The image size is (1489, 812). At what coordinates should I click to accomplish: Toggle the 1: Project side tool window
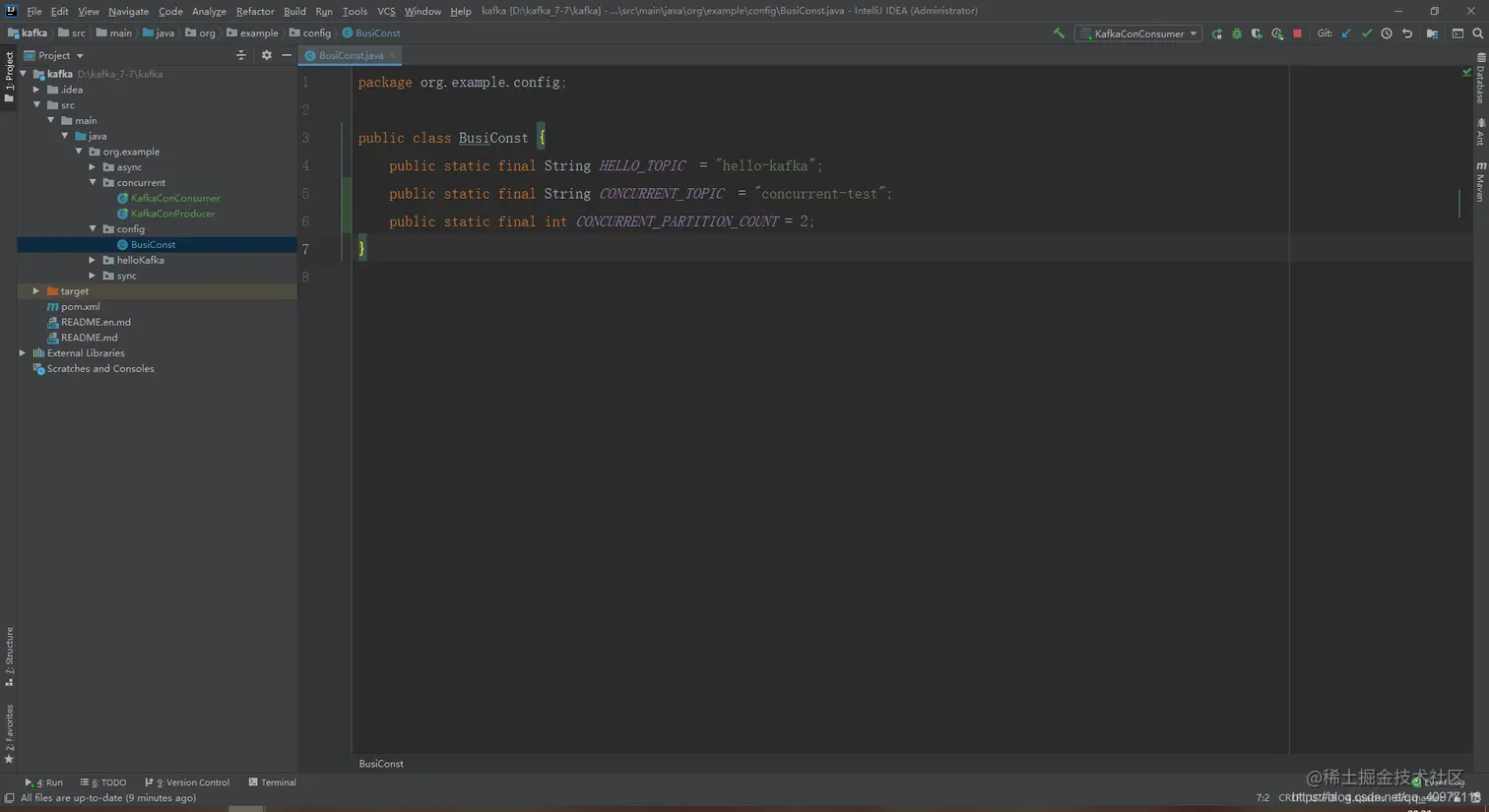[9, 78]
